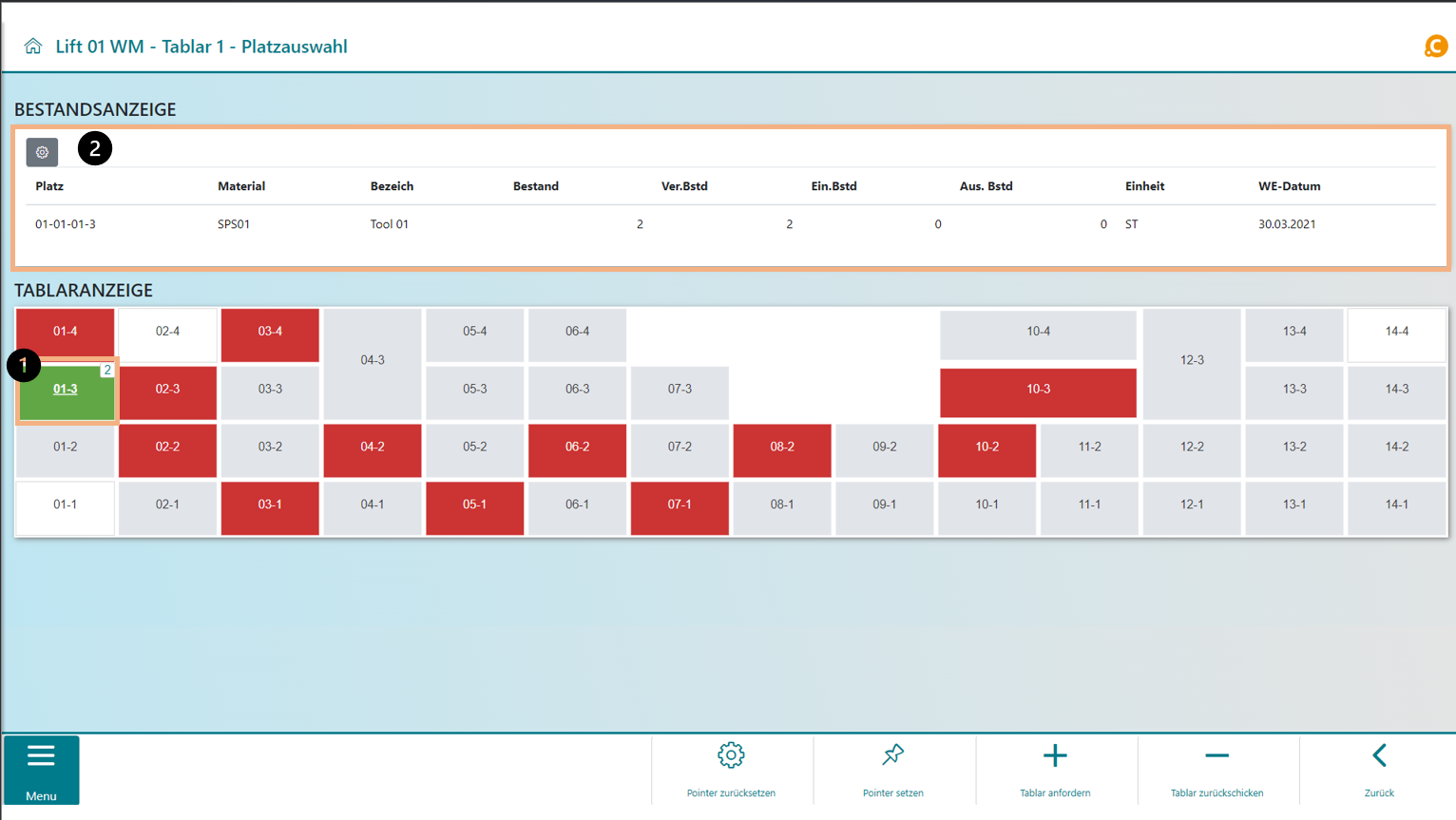Click the Pointer setzen pin icon
This screenshot has height=820, width=1456.
[x=892, y=756]
